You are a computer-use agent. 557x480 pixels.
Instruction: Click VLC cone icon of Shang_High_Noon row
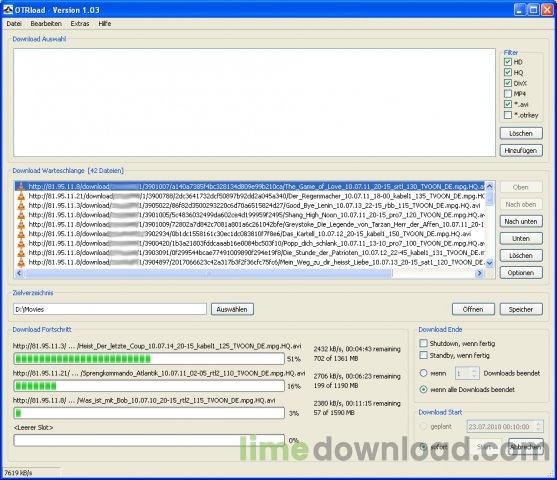pyautogui.click(x=21, y=215)
